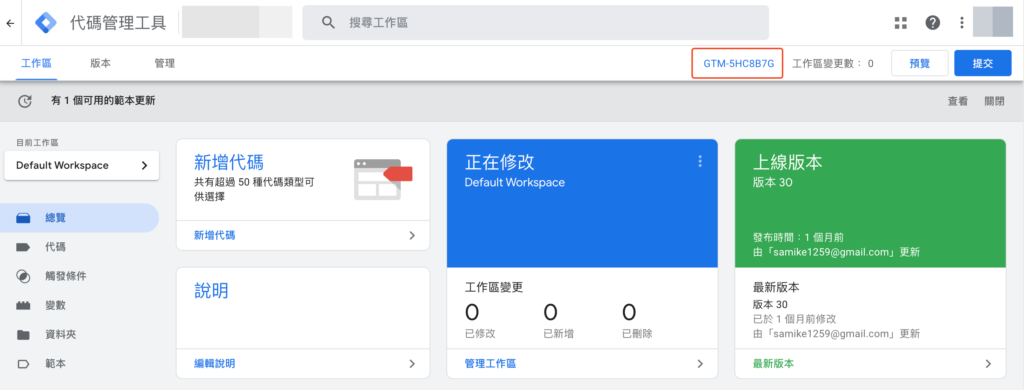Click 關閉 on the update banner

pos(995,101)
